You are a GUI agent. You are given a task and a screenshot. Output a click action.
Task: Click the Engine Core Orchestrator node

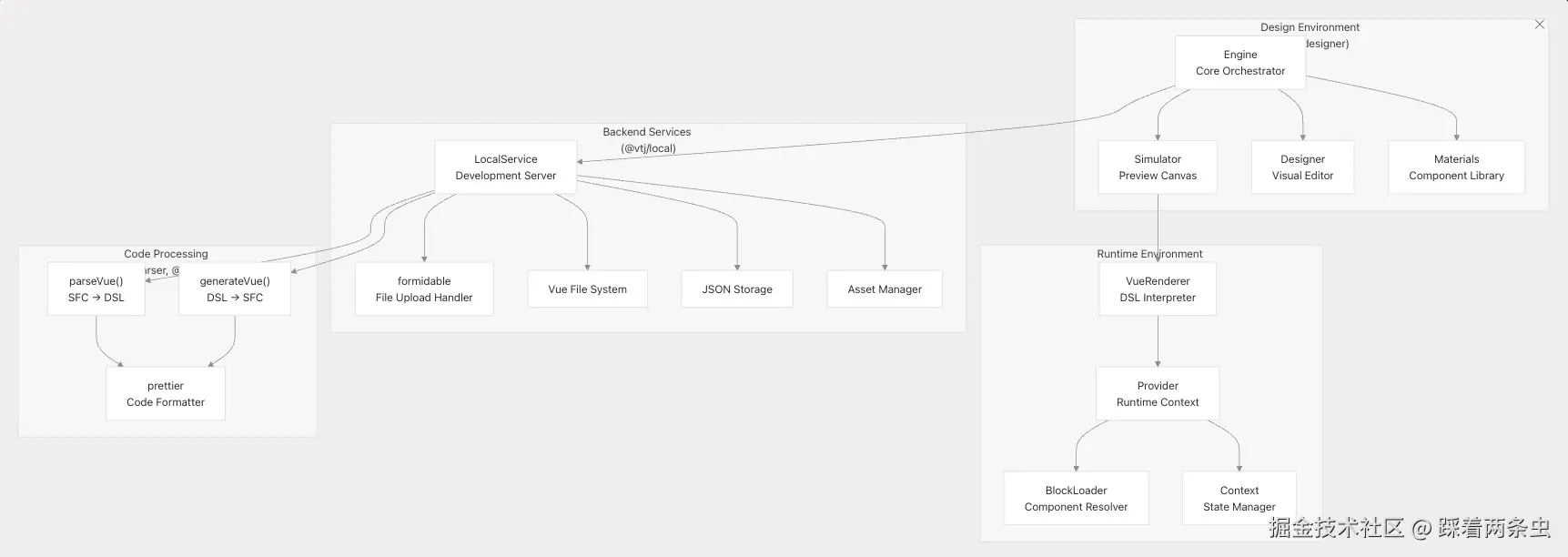click(1239, 63)
